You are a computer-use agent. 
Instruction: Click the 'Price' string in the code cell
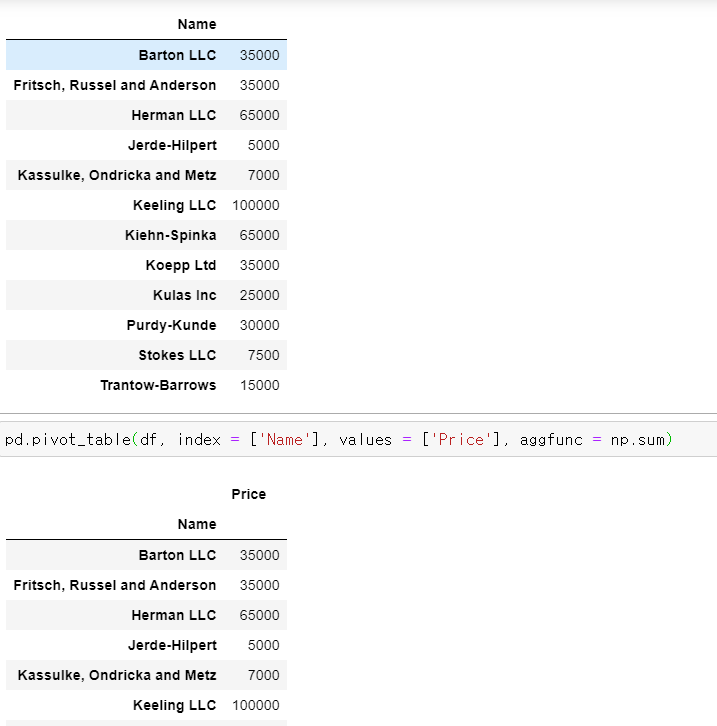[461, 439]
